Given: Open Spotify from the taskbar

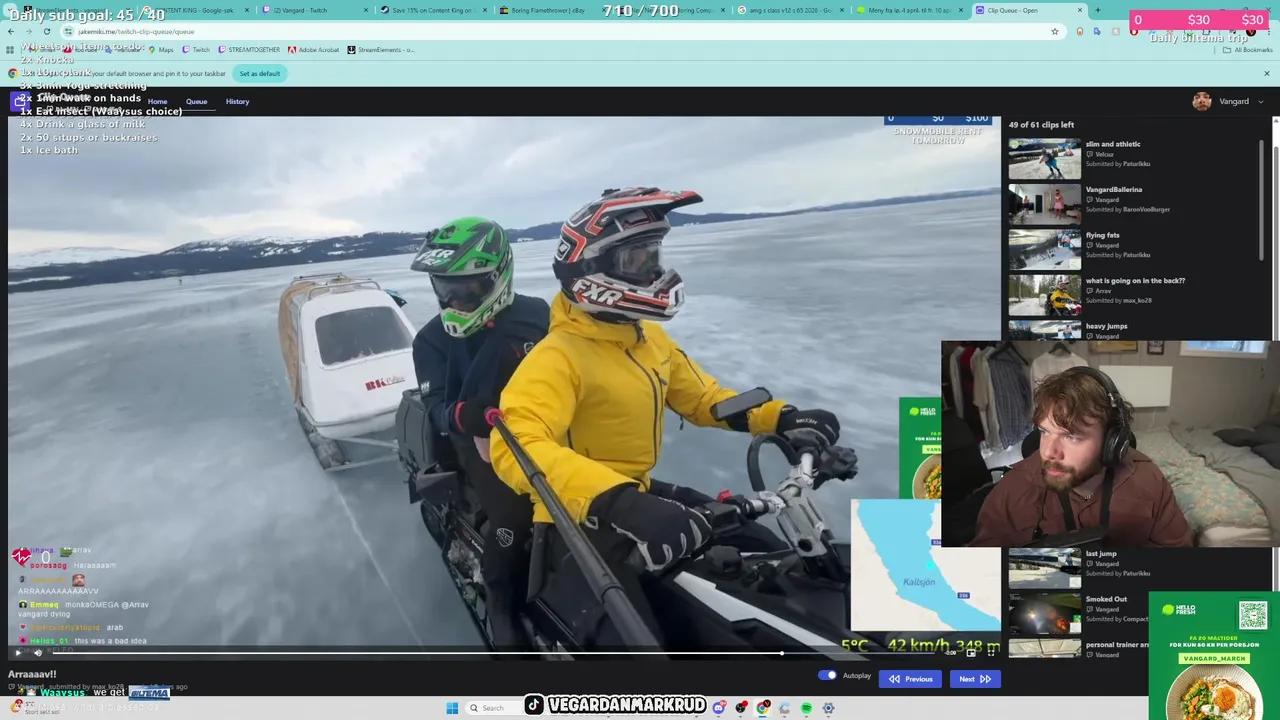Looking at the screenshot, I should (x=806, y=708).
